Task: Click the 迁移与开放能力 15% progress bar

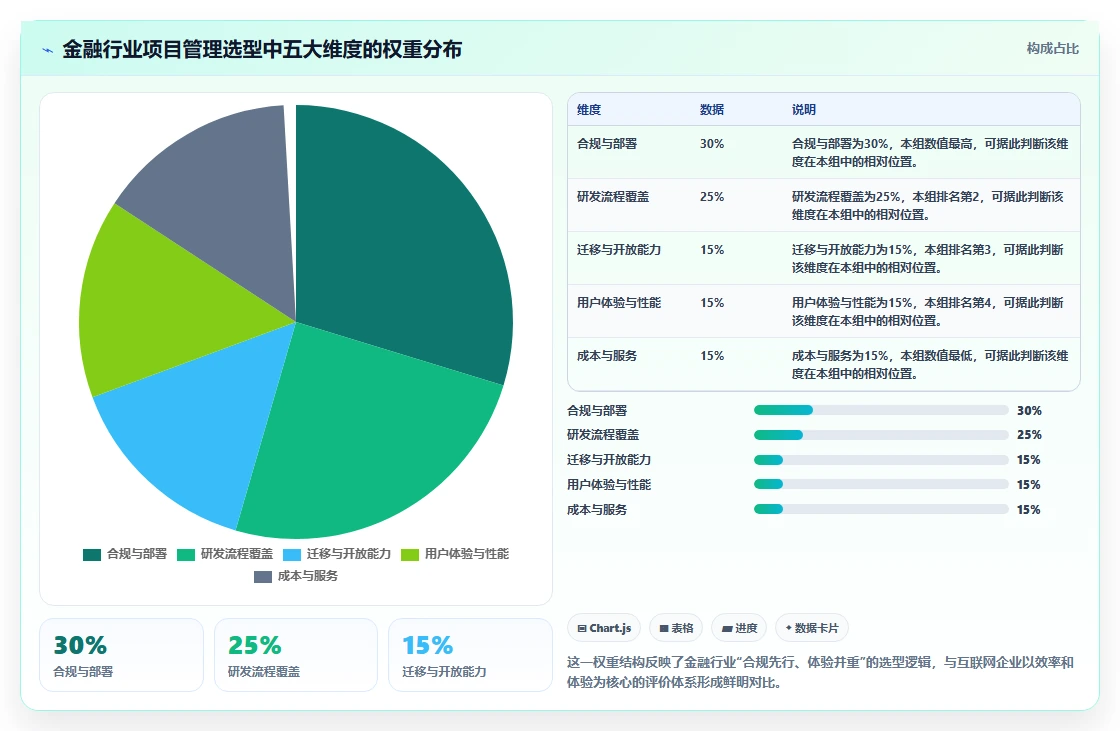Action: pos(881,460)
